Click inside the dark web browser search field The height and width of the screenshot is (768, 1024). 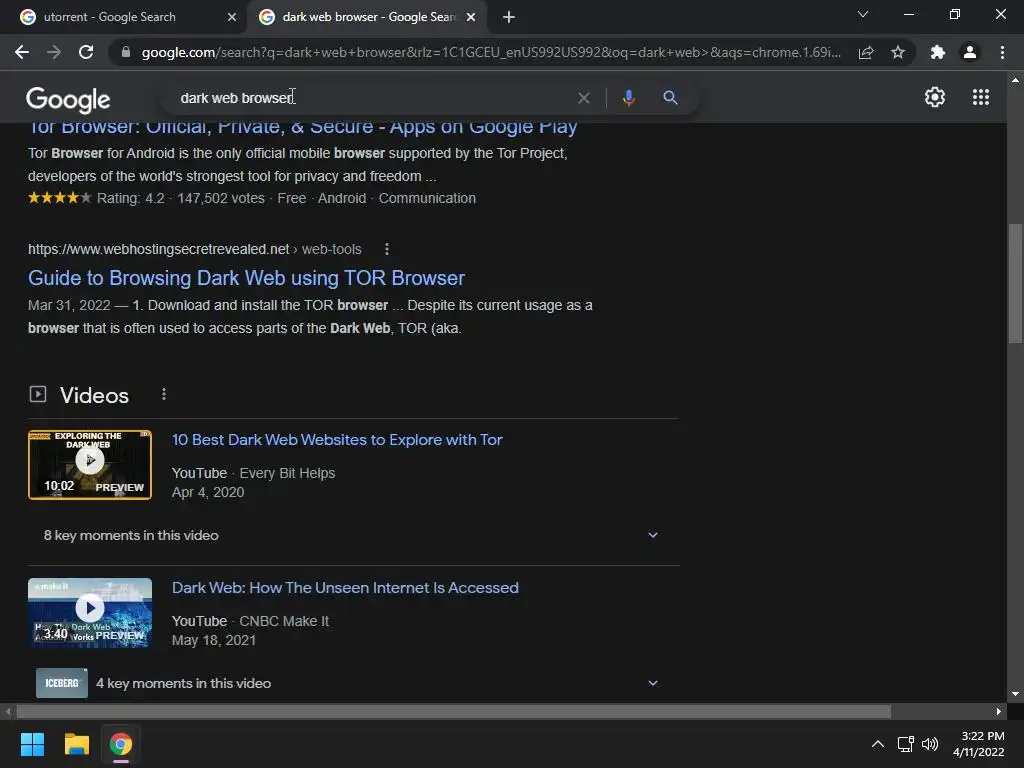coord(372,98)
